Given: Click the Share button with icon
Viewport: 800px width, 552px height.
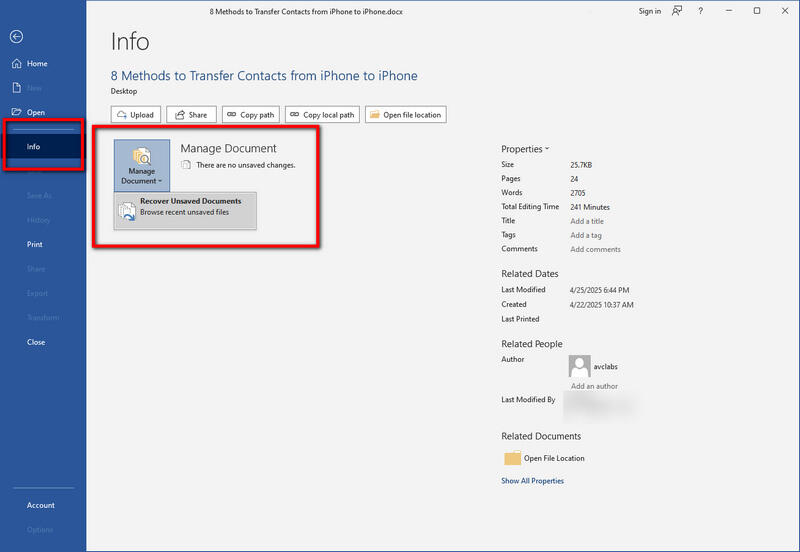Looking at the screenshot, I should tap(191, 115).
